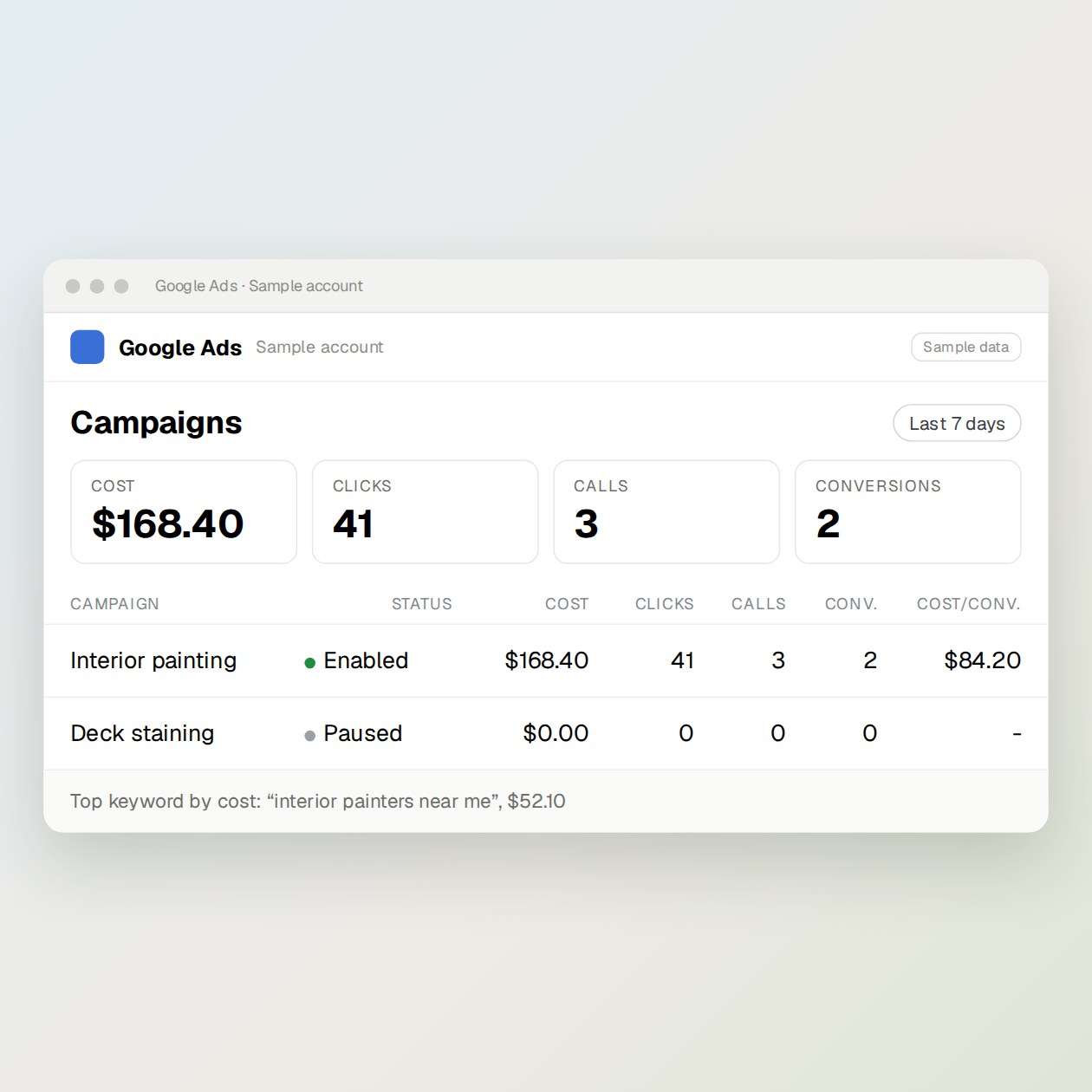
Task: Click the $84.20 cost per conversion cell
Action: [x=982, y=660]
